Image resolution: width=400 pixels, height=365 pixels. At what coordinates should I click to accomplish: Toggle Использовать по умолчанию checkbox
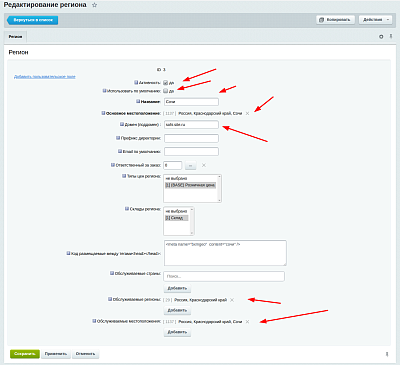point(165,91)
